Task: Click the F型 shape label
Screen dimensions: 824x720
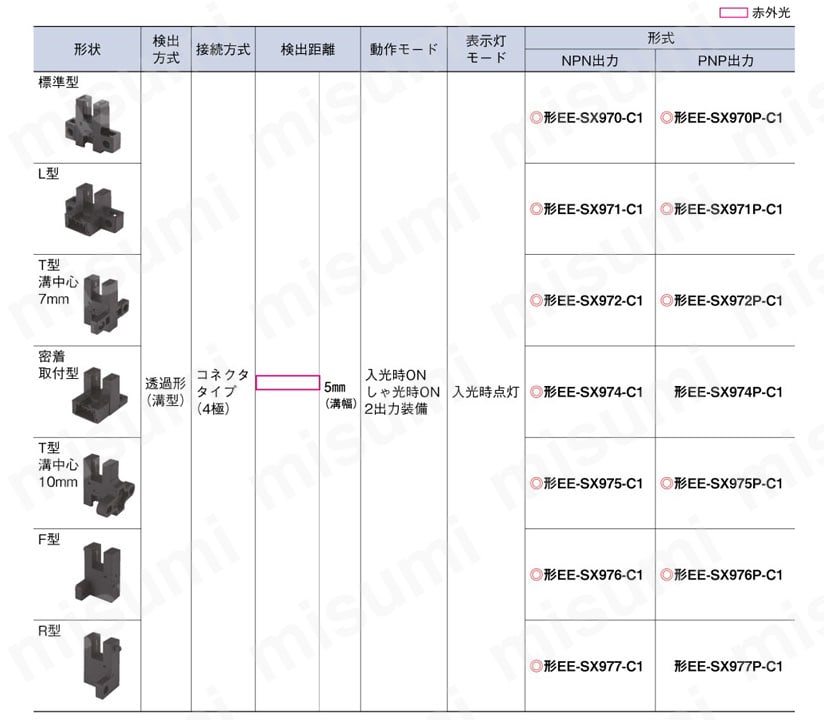Action: [x=49, y=540]
